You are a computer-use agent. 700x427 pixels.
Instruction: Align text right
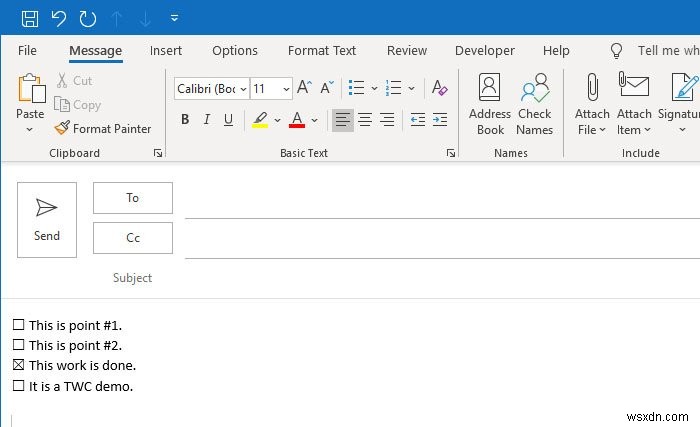coord(387,120)
